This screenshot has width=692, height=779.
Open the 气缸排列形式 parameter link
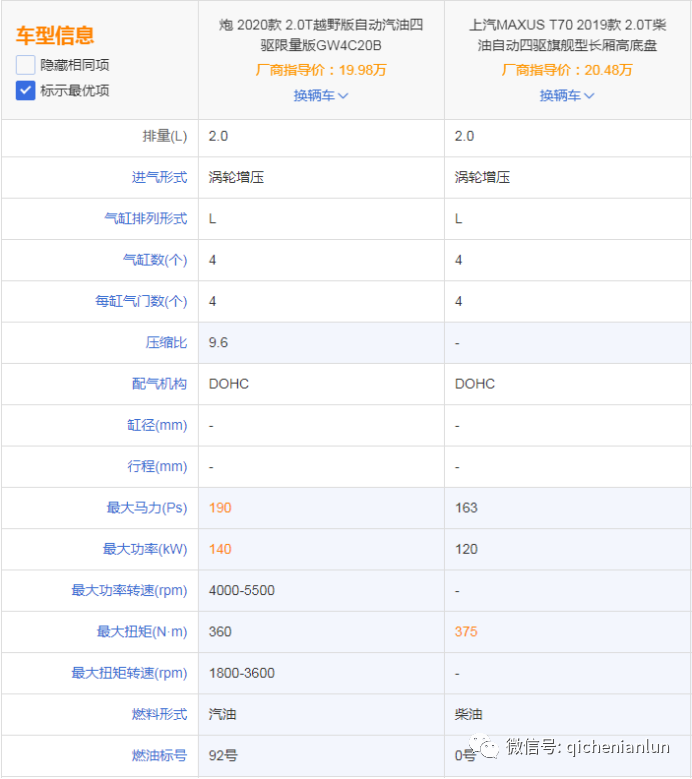(x=146, y=219)
